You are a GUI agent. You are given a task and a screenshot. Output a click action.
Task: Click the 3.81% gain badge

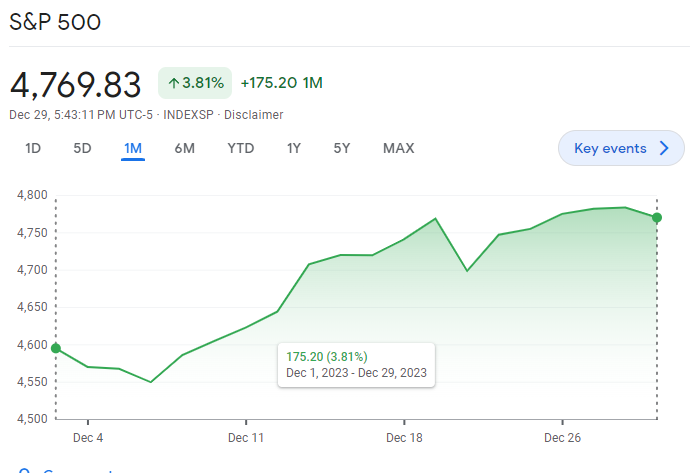tap(195, 83)
